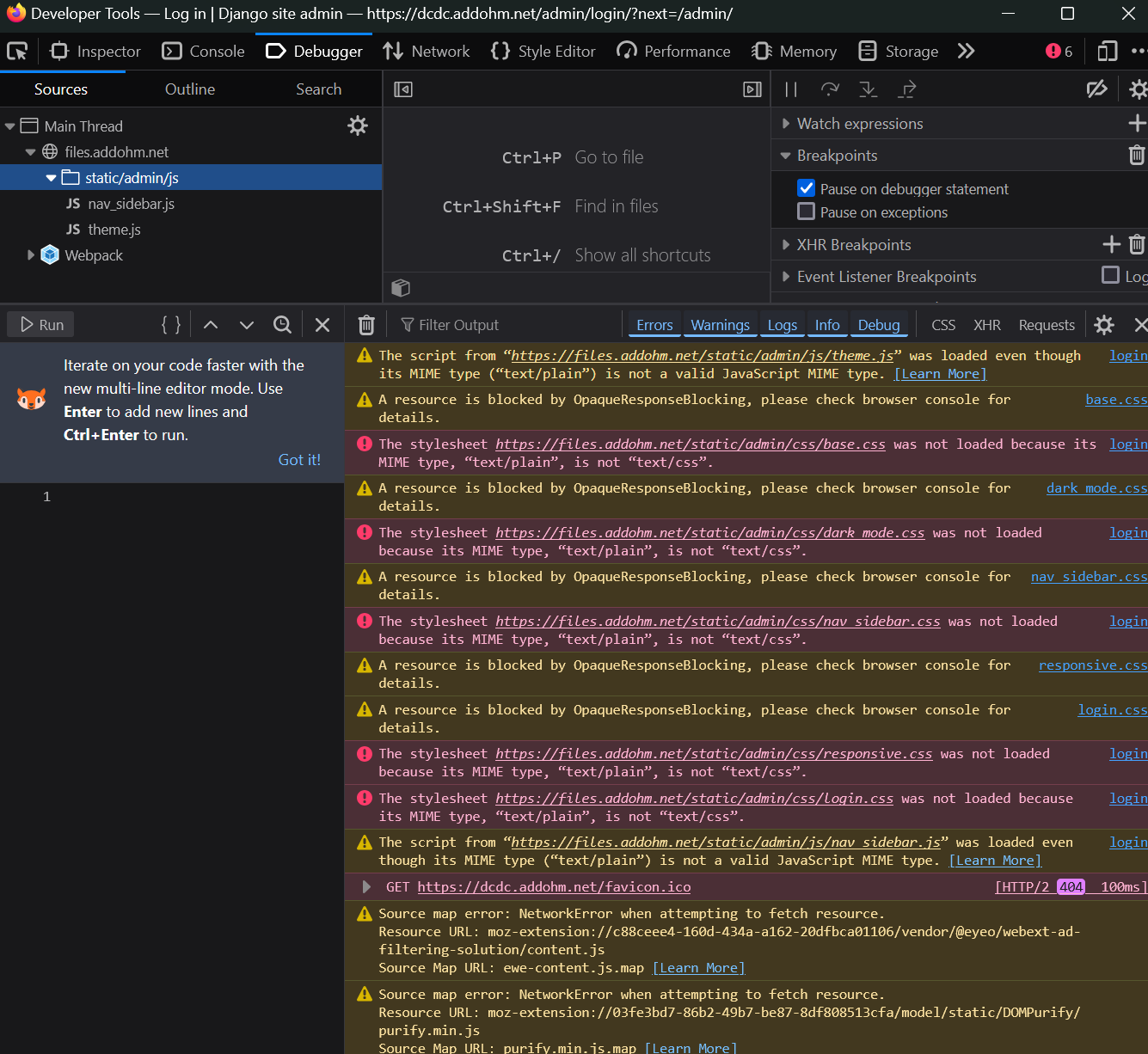Toggle blackbox source icon in editor footer
The height and width of the screenshot is (1054, 1148).
click(401, 287)
